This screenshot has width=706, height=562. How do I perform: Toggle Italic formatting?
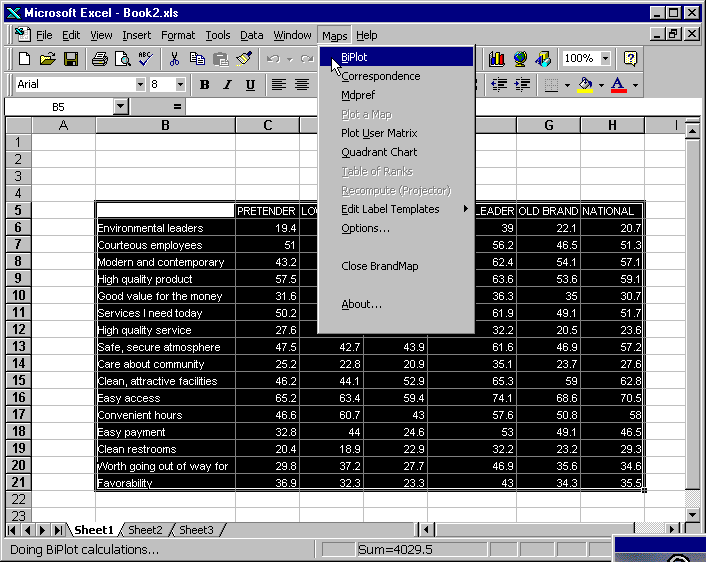227,85
